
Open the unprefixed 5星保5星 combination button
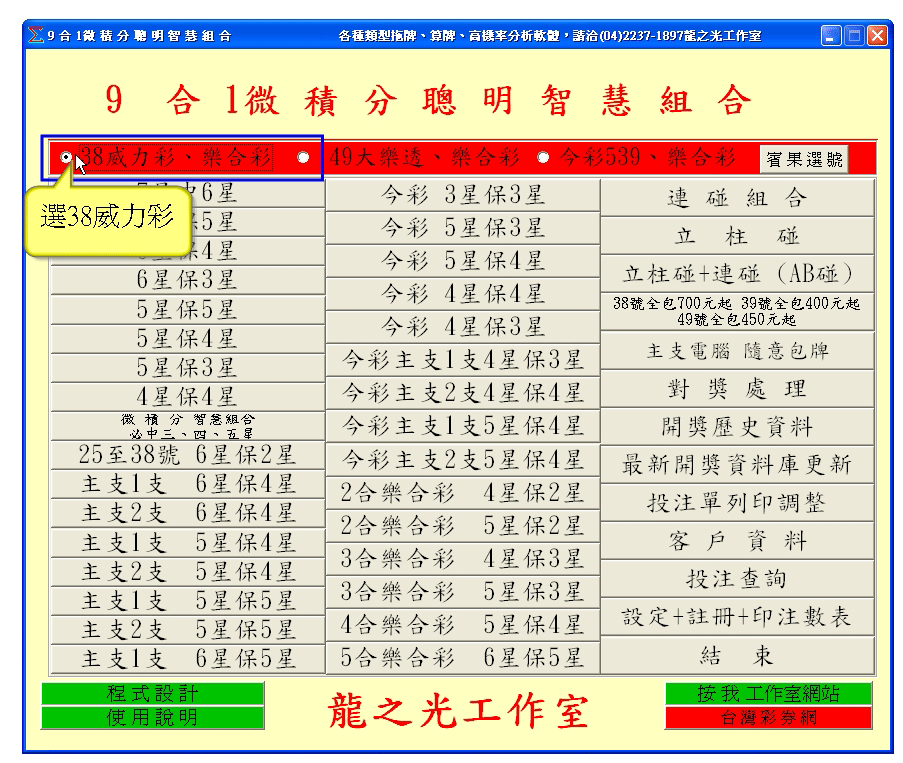coord(188,309)
